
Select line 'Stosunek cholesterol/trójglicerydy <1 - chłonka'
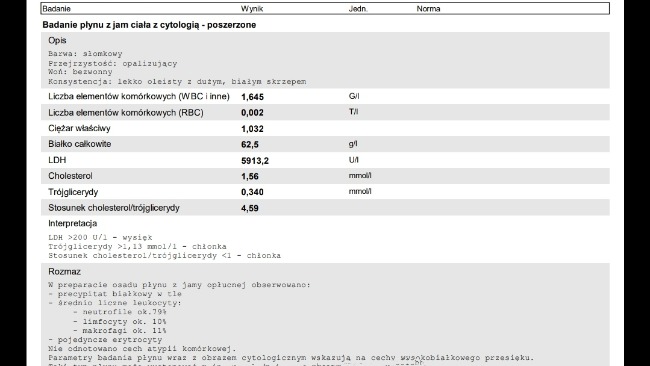[165, 256]
